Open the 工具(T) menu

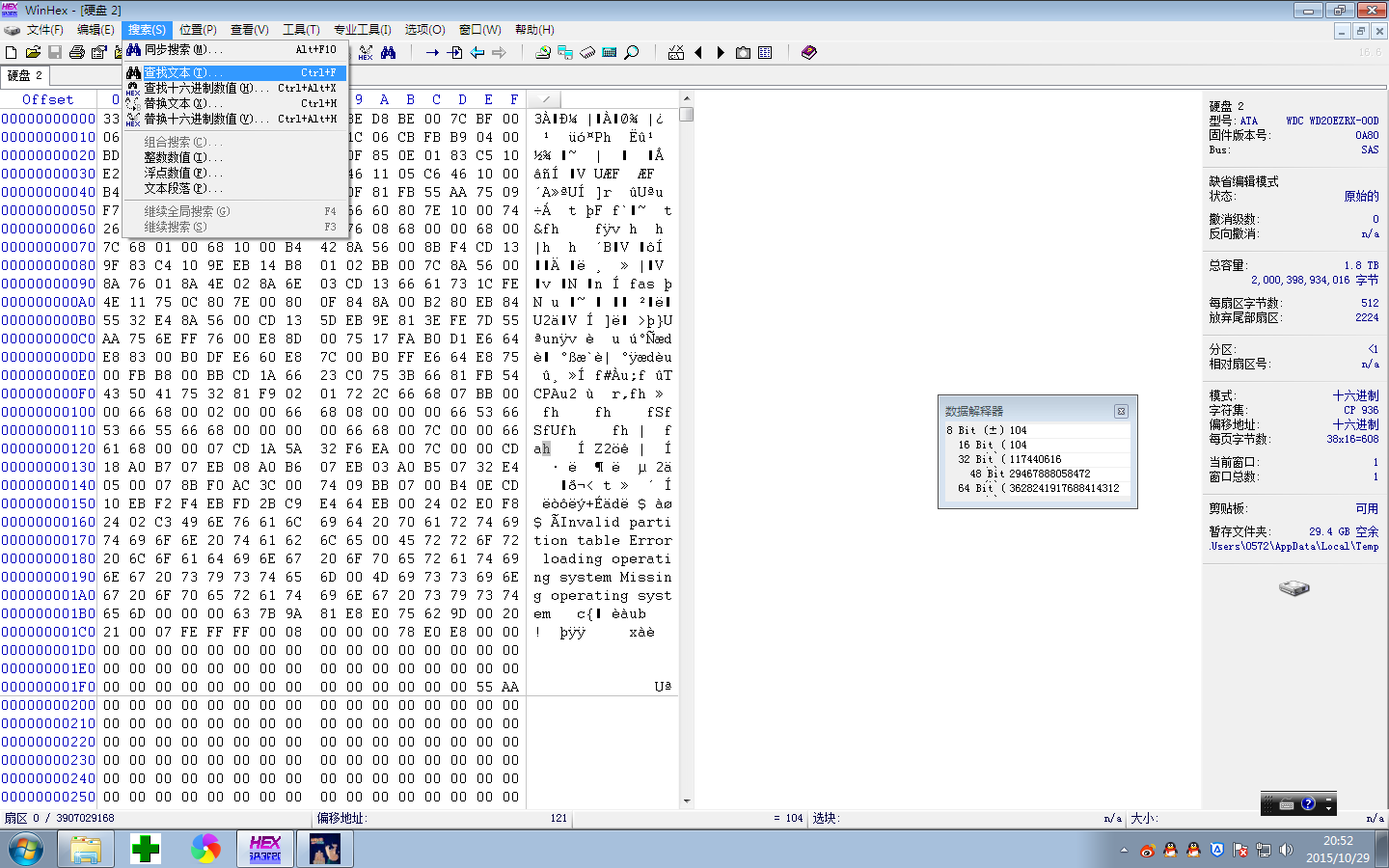point(301,30)
